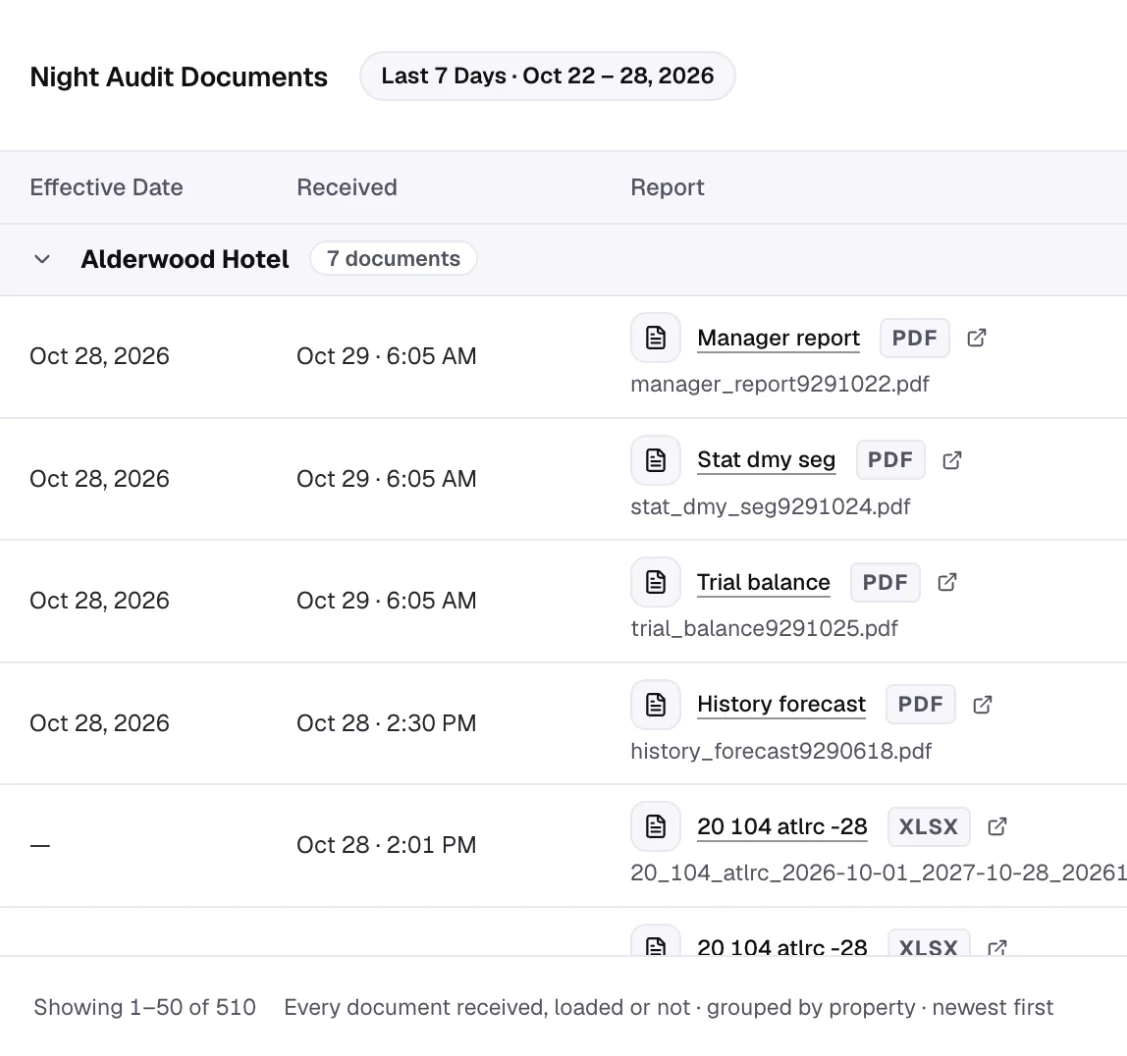Click document icon in Oct 28 2:01 PM row
This screenshot has height=1056, width=1127.
tap(656, 826)
